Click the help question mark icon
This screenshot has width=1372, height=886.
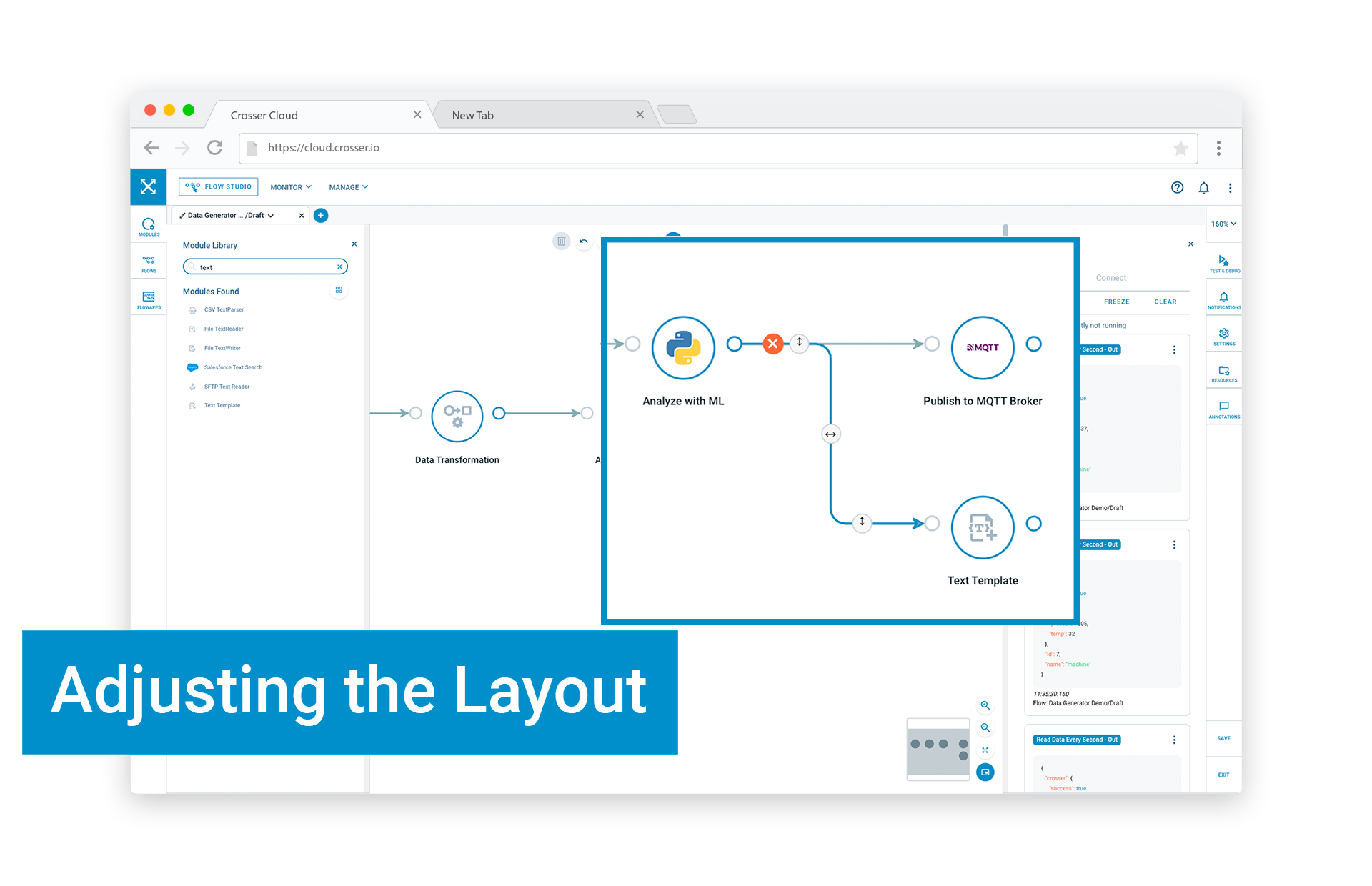(x=1177, y=187)
